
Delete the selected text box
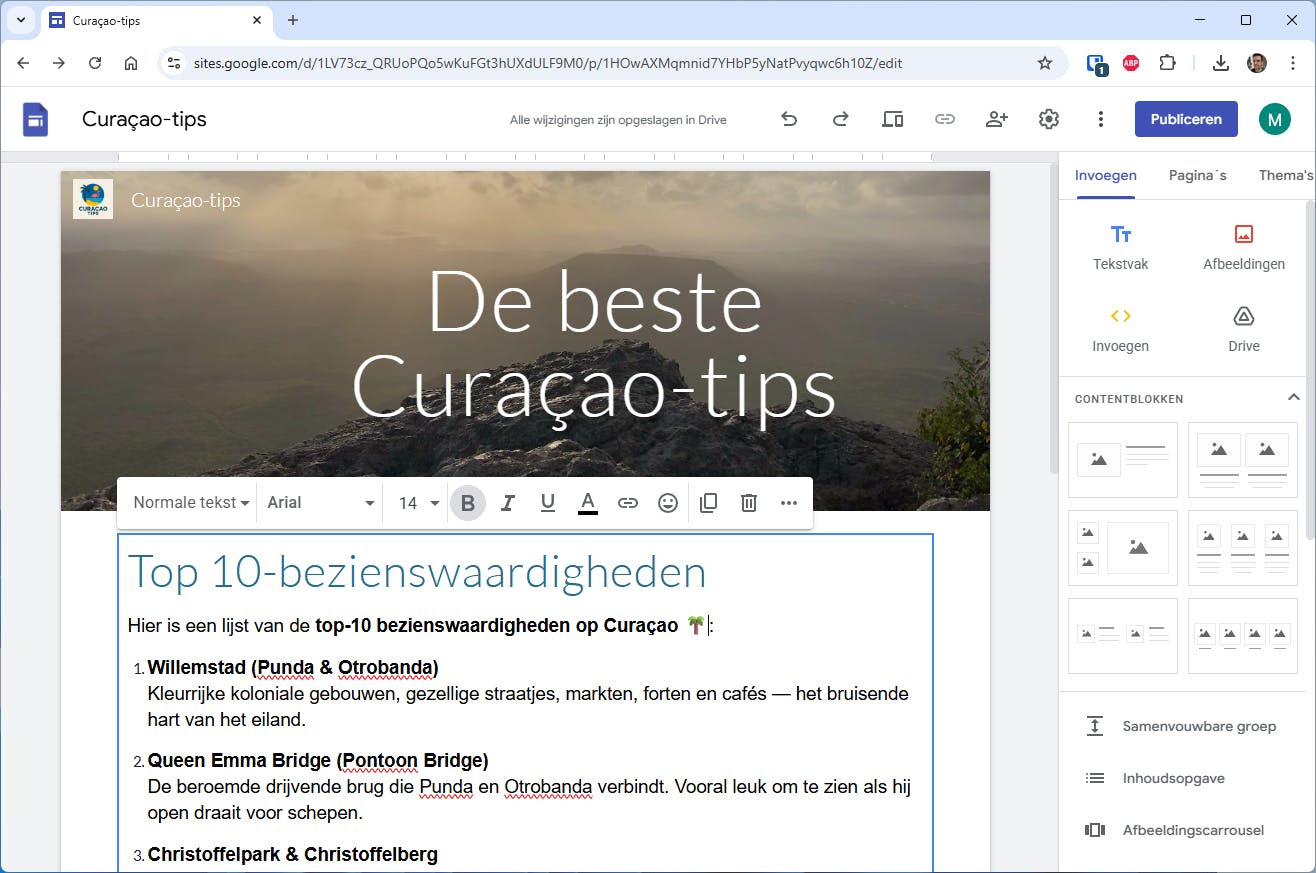(749, 503)
